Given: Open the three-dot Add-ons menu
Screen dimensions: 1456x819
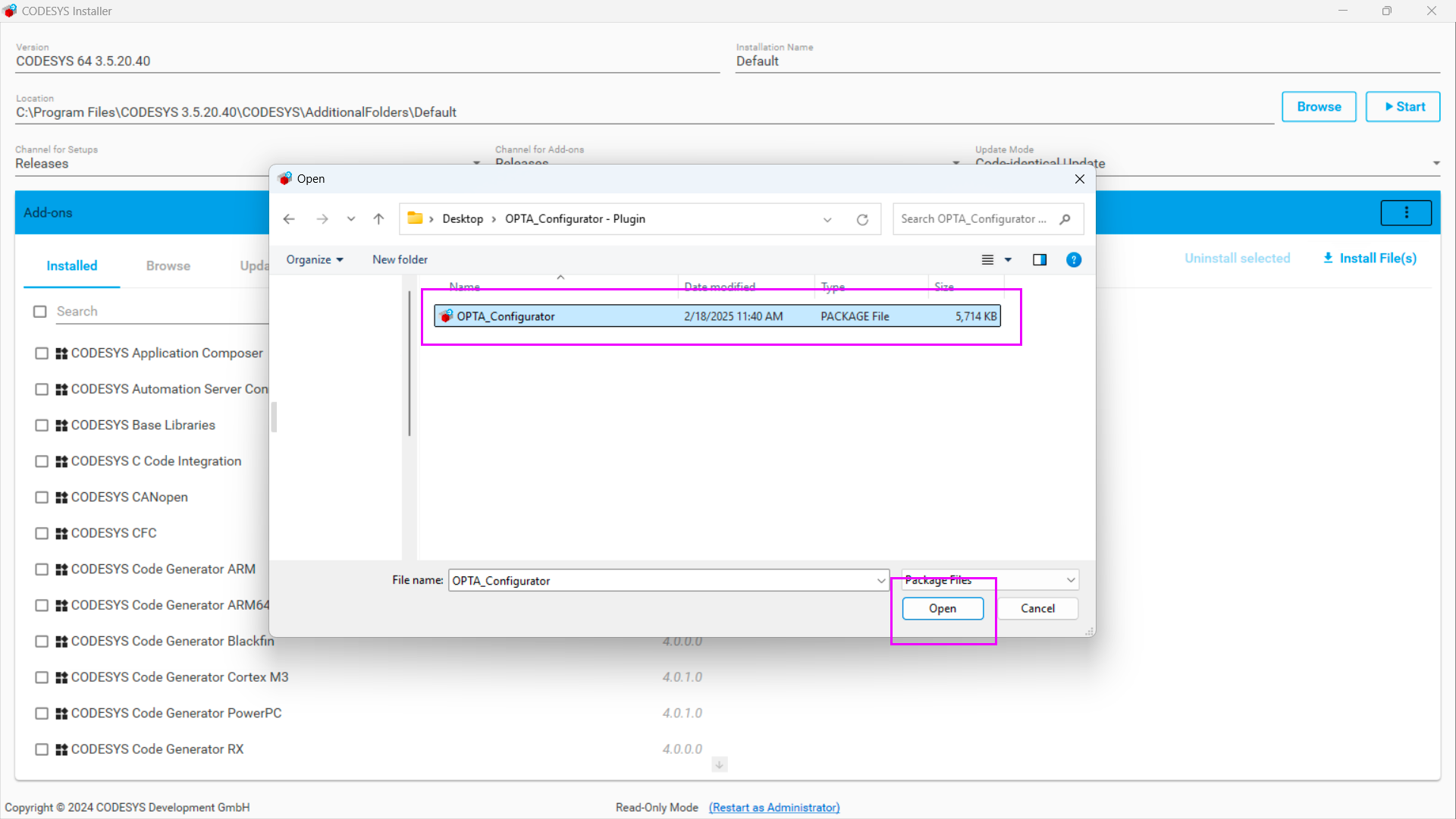Looking at the screenshot, I should pyautogui.click(x=1406, y=213).
